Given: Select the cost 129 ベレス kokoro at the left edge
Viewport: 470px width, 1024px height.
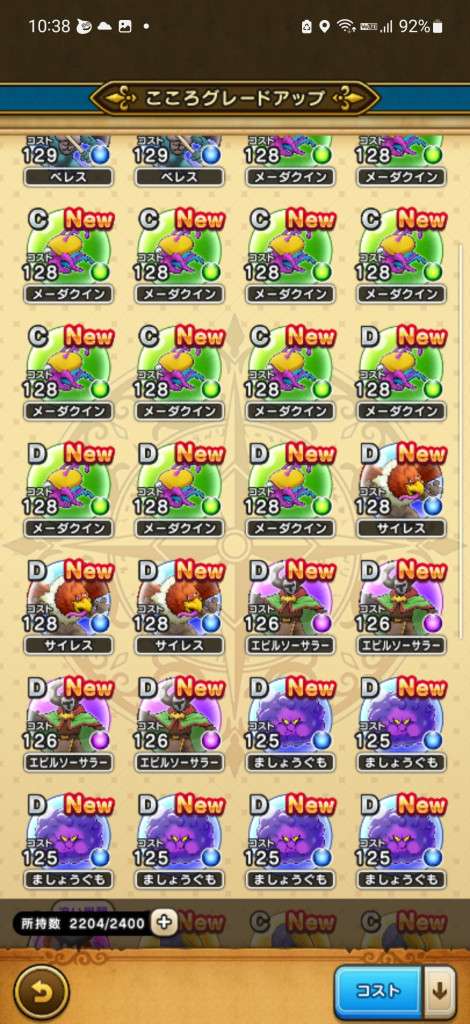Looking at the screenshot, I should pyautogui.click(x=69, y=161).
